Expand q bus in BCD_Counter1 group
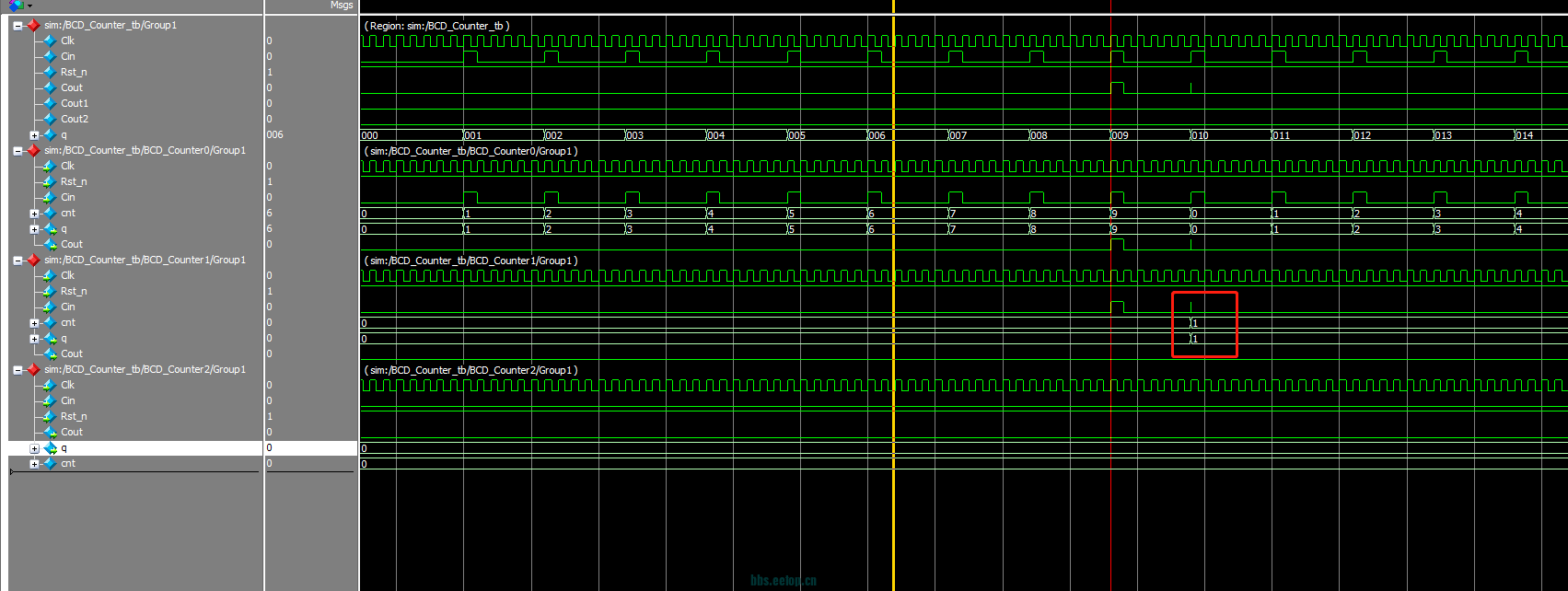 (x=34, y=340)
